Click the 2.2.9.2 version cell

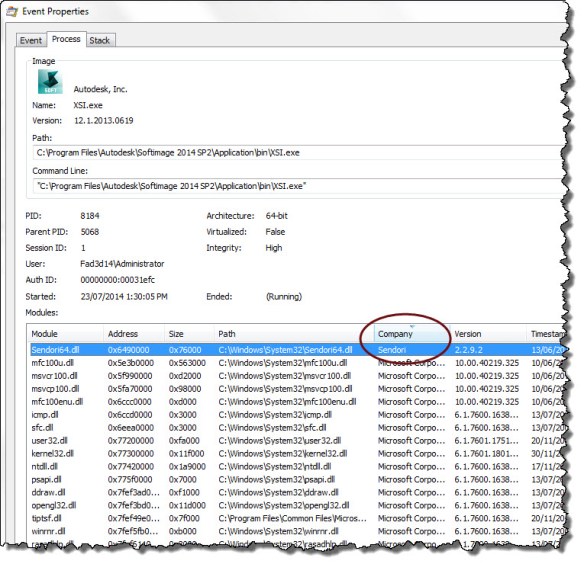coord(469,350)
